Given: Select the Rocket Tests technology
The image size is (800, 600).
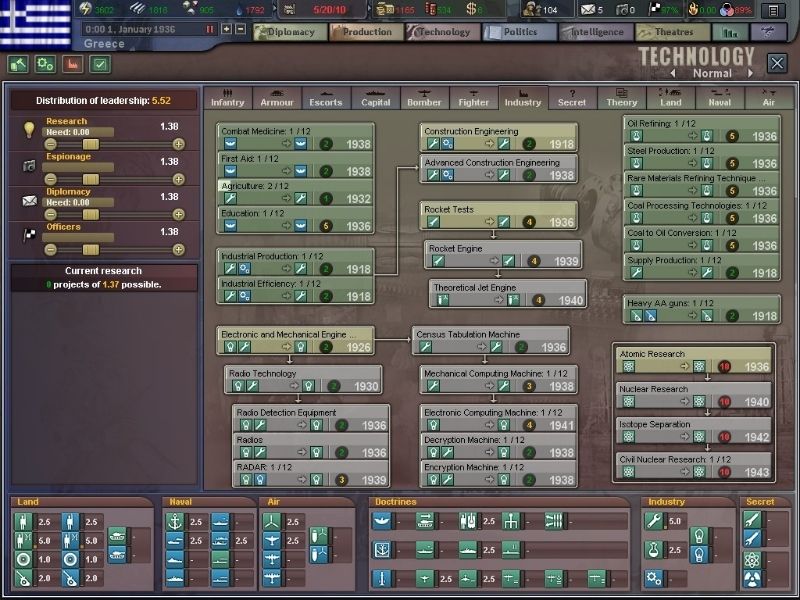Looking at the screenshot, I should tap(498, 215).
